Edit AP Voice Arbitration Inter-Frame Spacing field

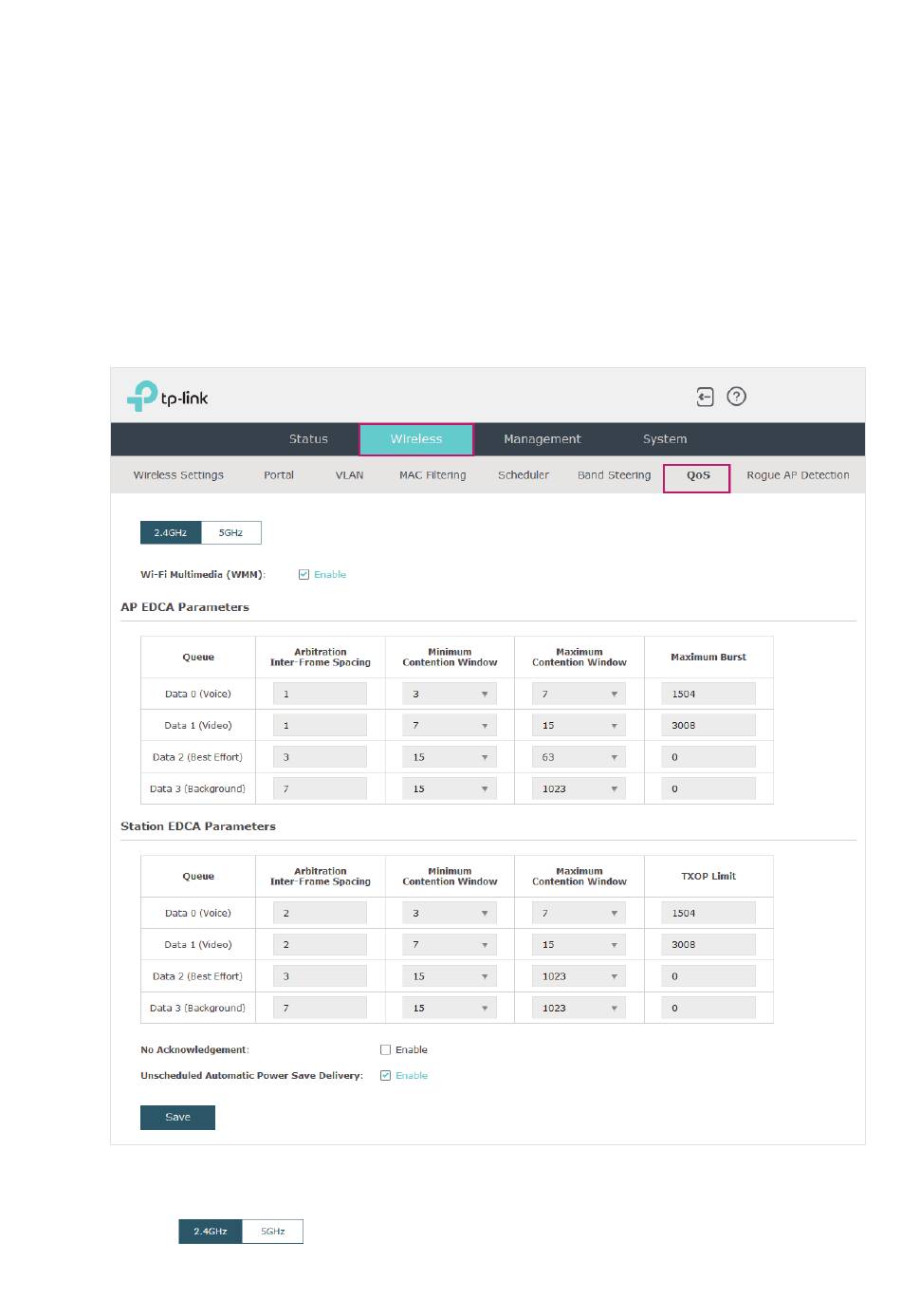pyautogui.click(x=320, y=694)
